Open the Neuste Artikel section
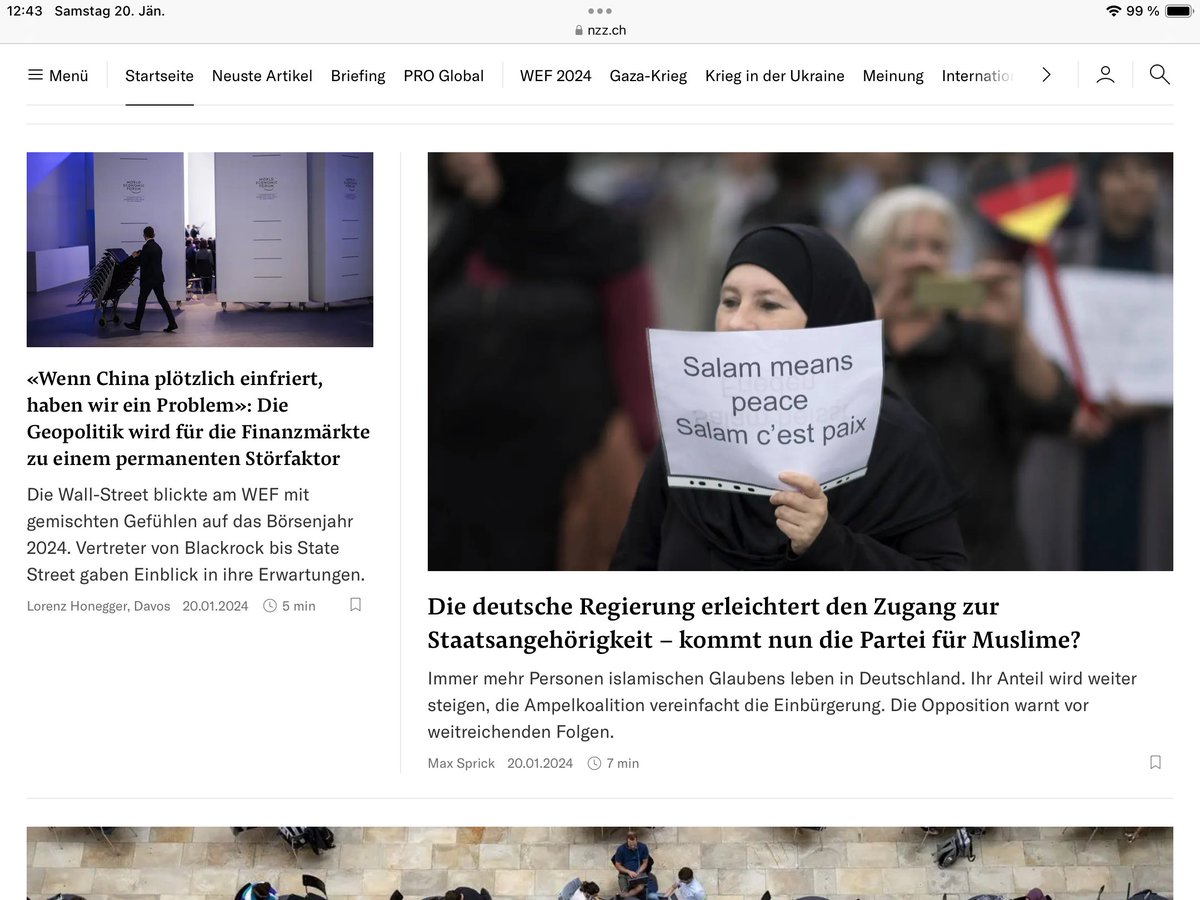 coord(261,75)
